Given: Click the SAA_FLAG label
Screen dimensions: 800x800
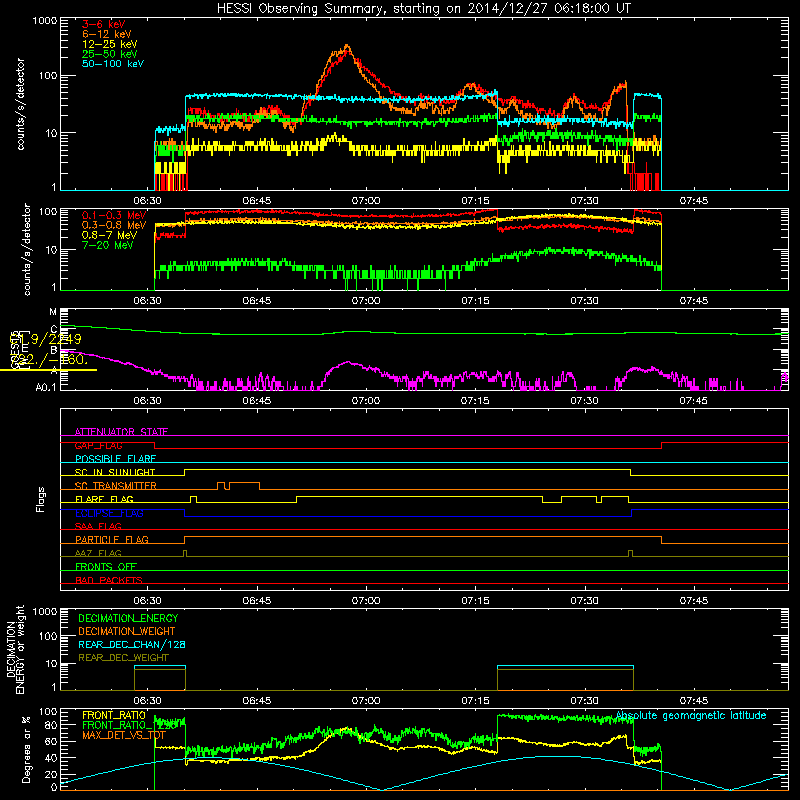Looking at the screenshot, I should pyautogui.click(x=98, y=526).
